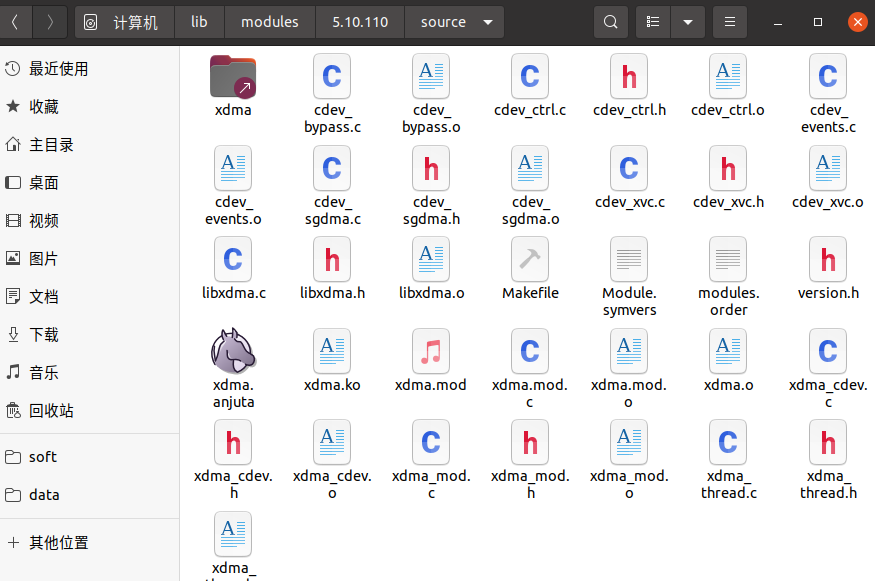Open 文档 in the sidebar
The width and height of the screenshot is (875, 581).
click(89, 296)
